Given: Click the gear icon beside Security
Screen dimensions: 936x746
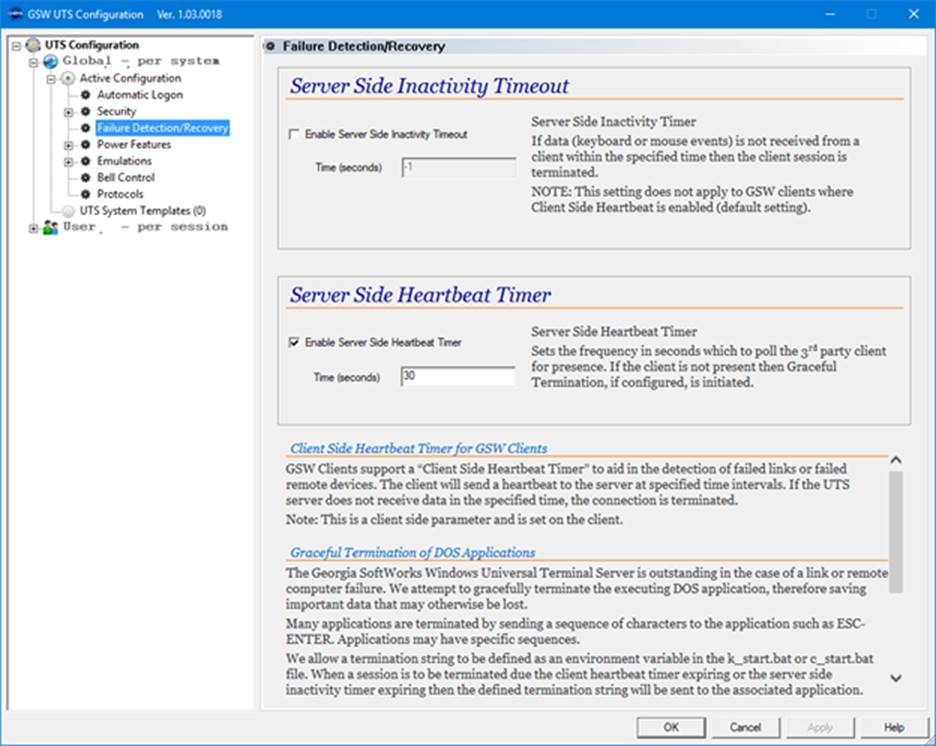Looking at the screenshot, I should point(85,112).
